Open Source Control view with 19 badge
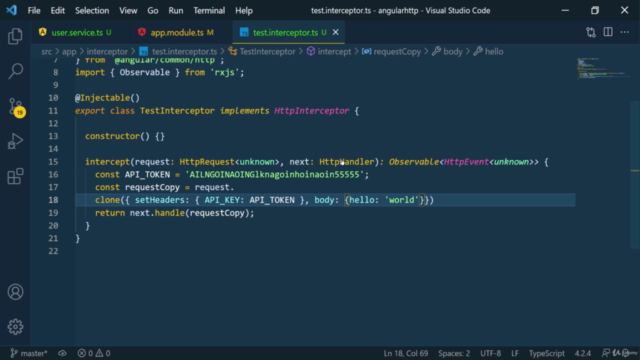This screenshot has height=360, width=640. [x=16, y=107]
